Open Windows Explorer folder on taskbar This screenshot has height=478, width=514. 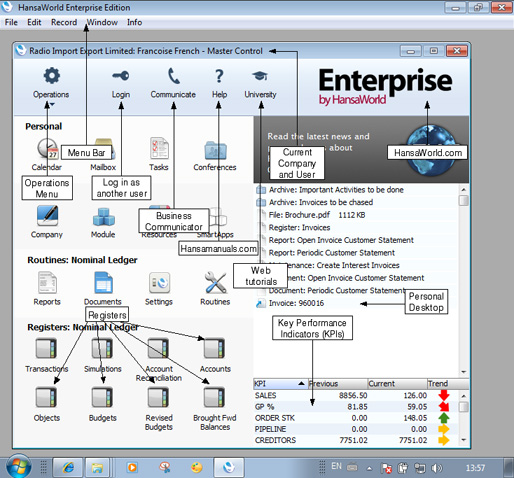97,468
